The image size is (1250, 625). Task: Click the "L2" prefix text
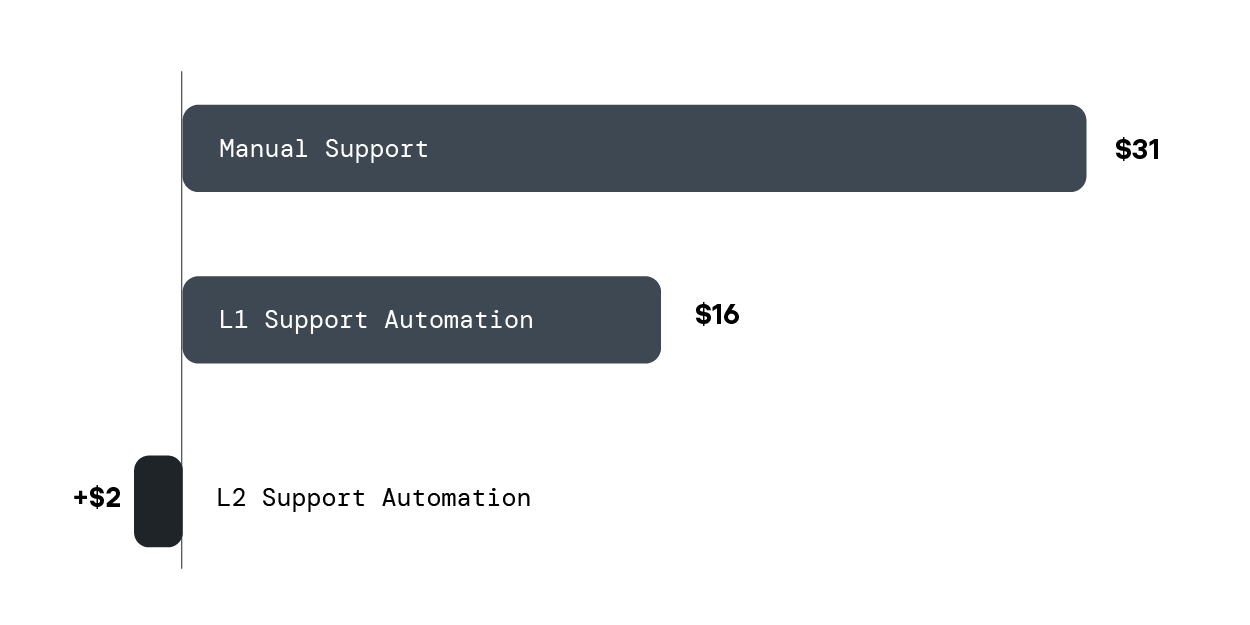coord(231,498)
